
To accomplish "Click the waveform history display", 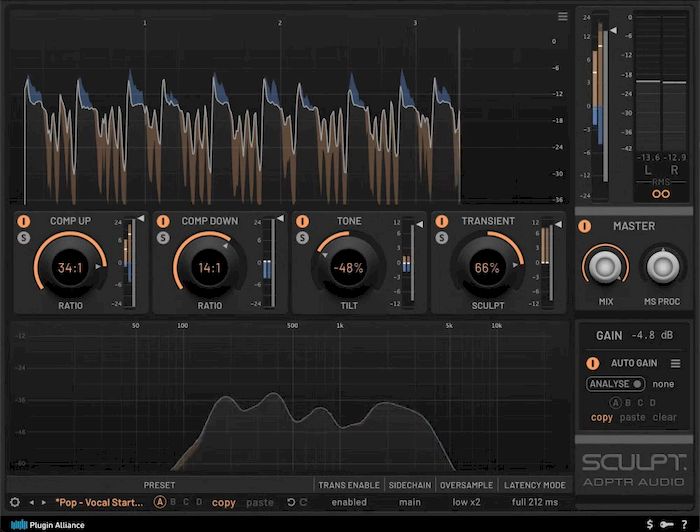I will point(289,108).
